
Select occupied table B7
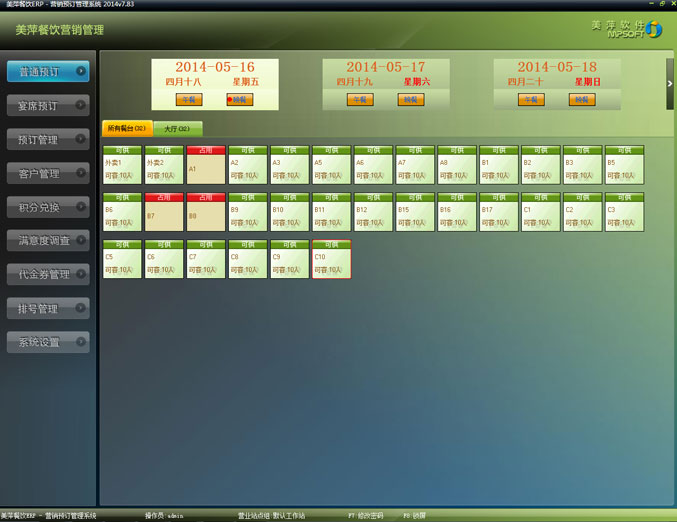(x=164, y=212)
